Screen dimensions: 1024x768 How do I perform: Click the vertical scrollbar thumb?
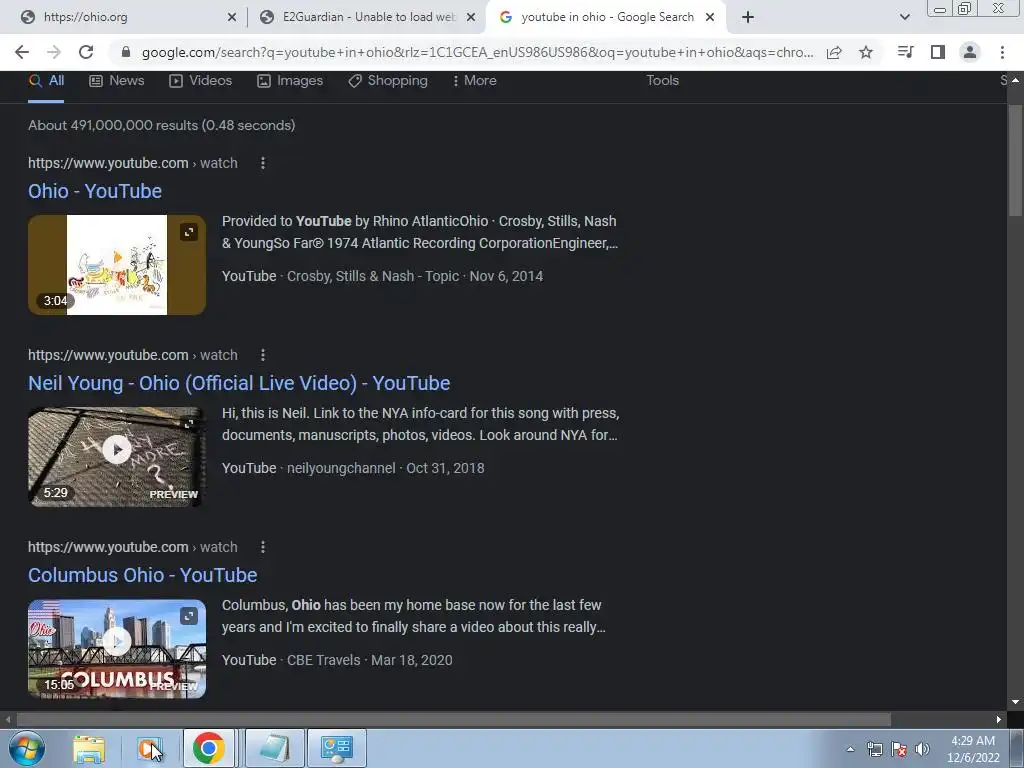[x=1015, y=160]
